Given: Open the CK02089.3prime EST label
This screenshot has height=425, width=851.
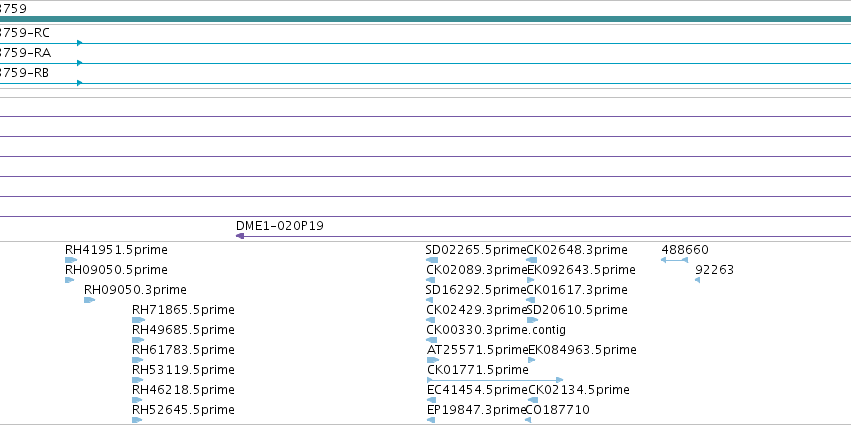Looking at the screenshot, I should click(477, 270).
